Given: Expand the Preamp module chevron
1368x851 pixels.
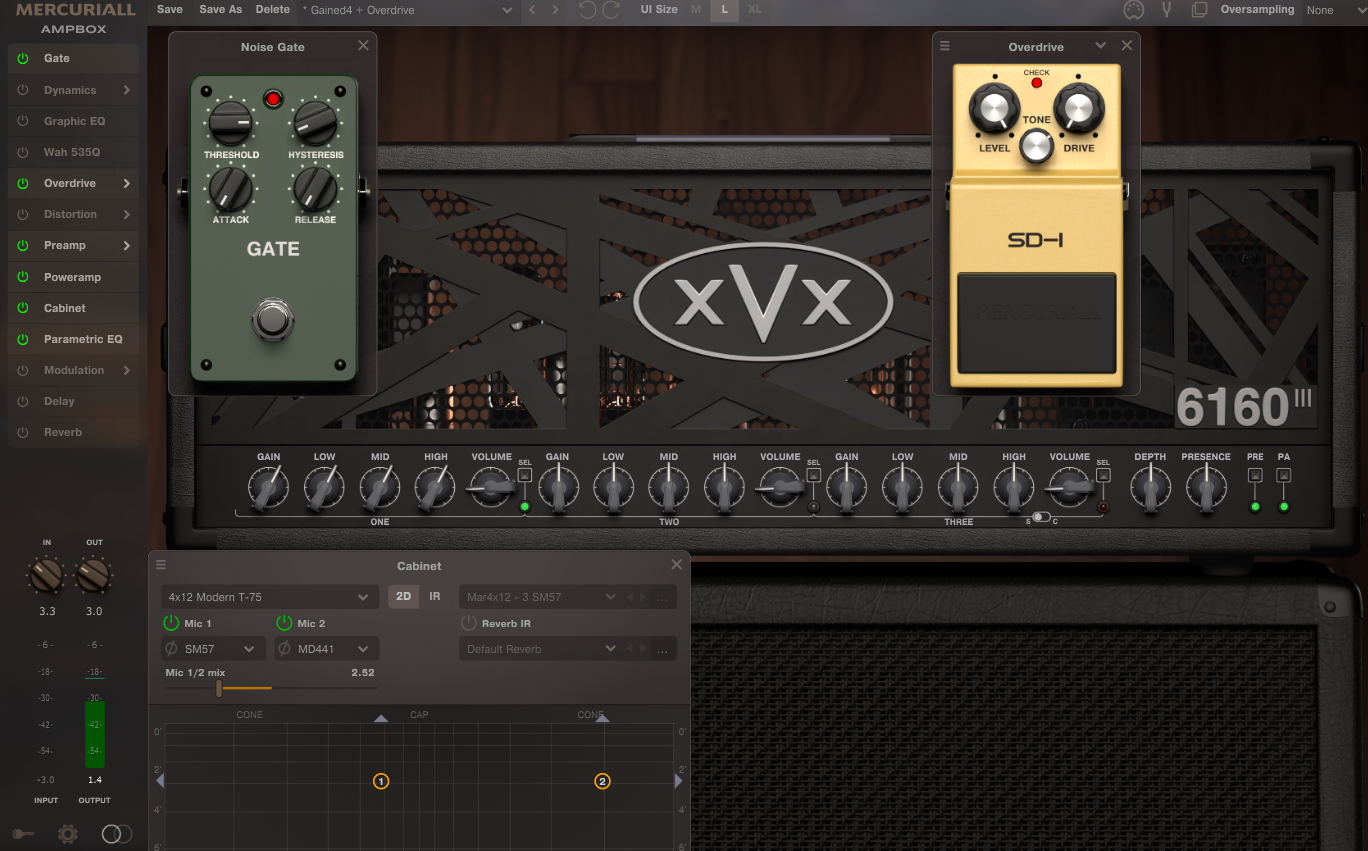Looking at the screenshot, I should click(127, 245).
